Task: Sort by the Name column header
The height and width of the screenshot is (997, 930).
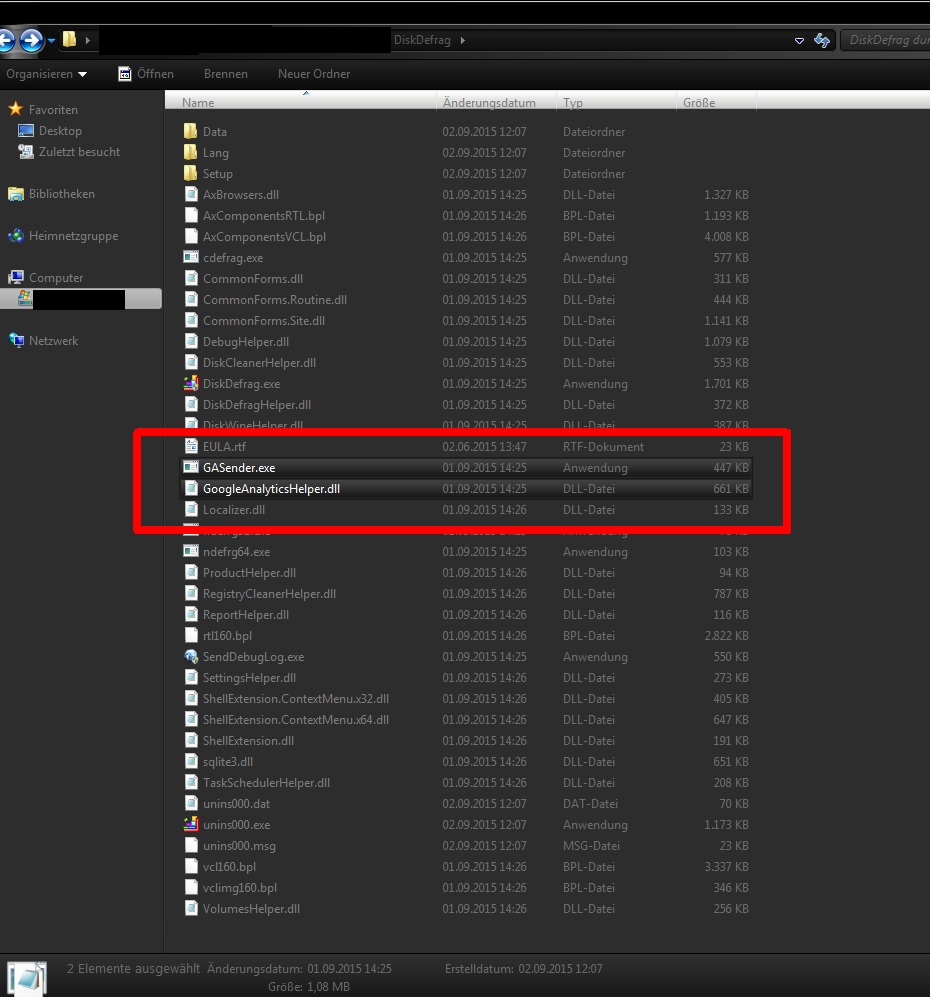Action: point(300,102)
